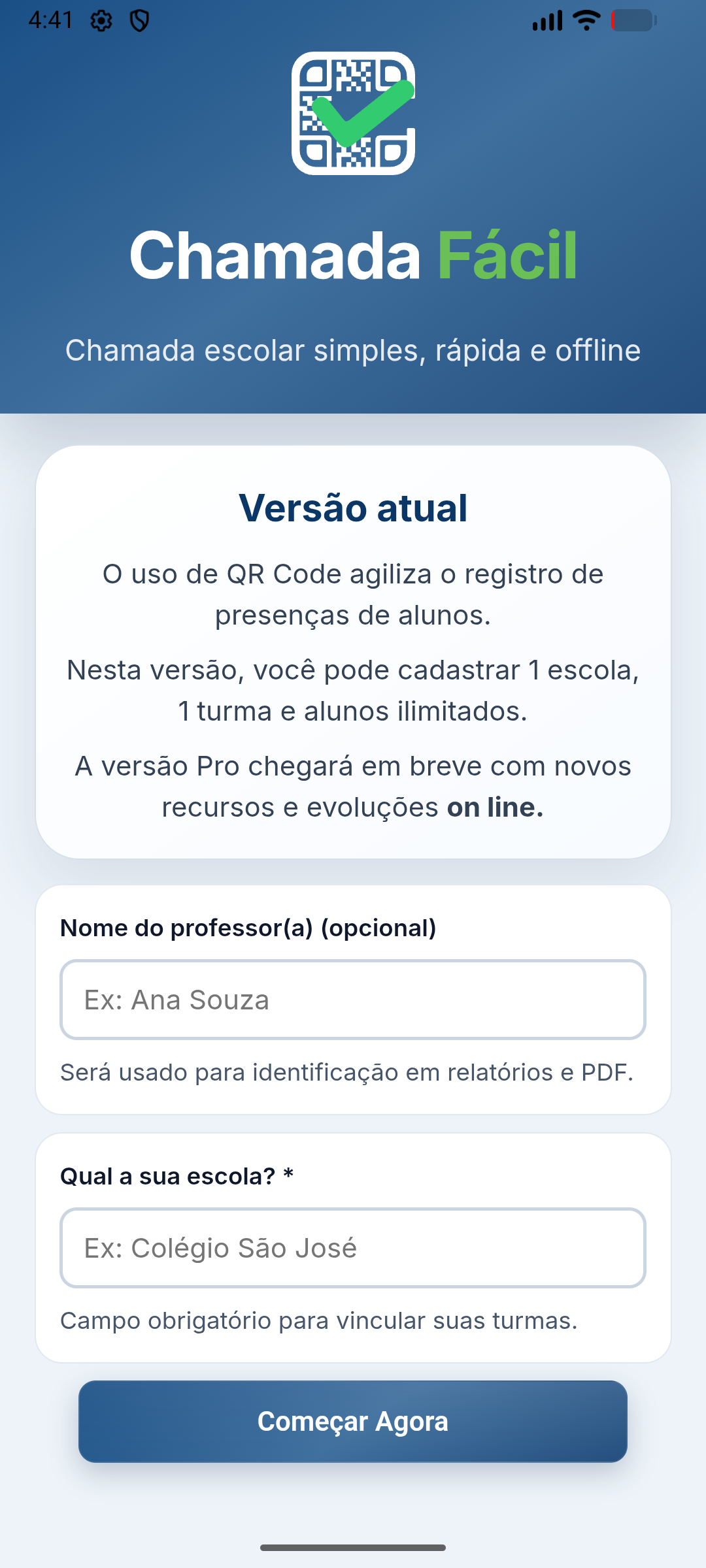This screenshot has height=1568, width=706.
Task: Focus the professor name input field
Action: pyautogui.click(x=353, y=1000)
